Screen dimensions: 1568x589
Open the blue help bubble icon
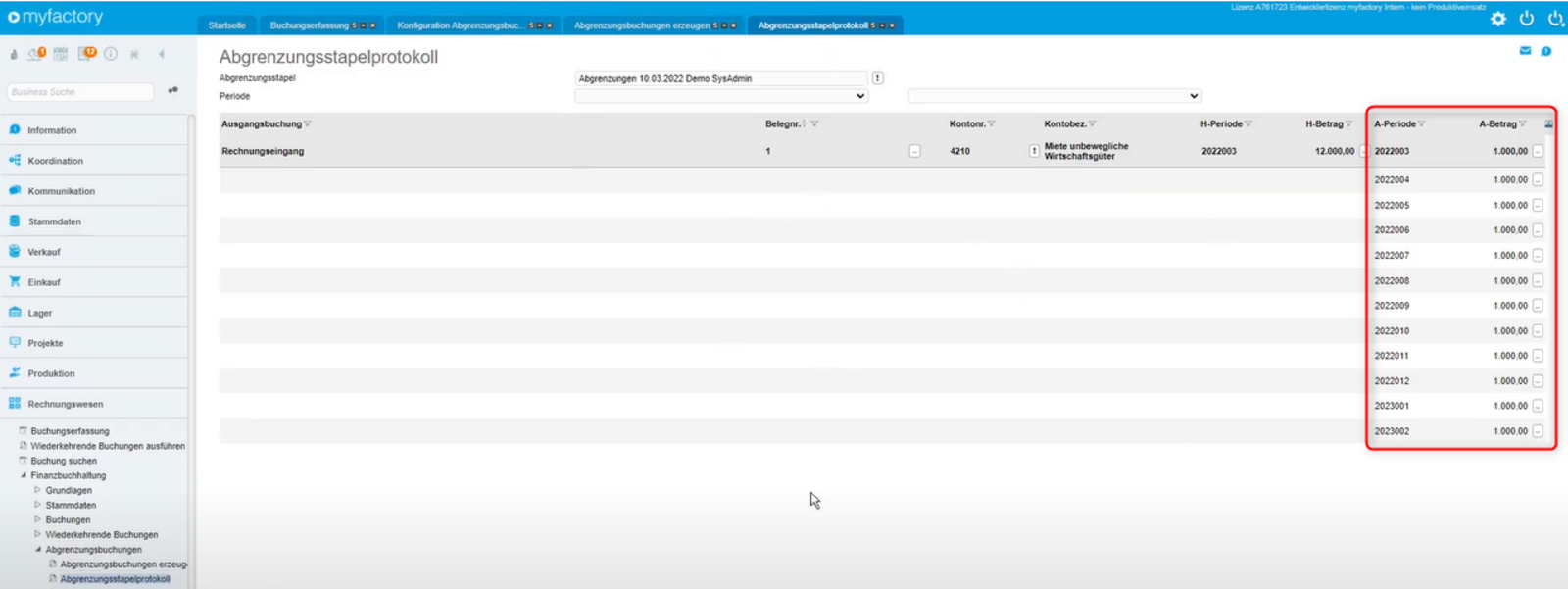(x=1546, y=51)
